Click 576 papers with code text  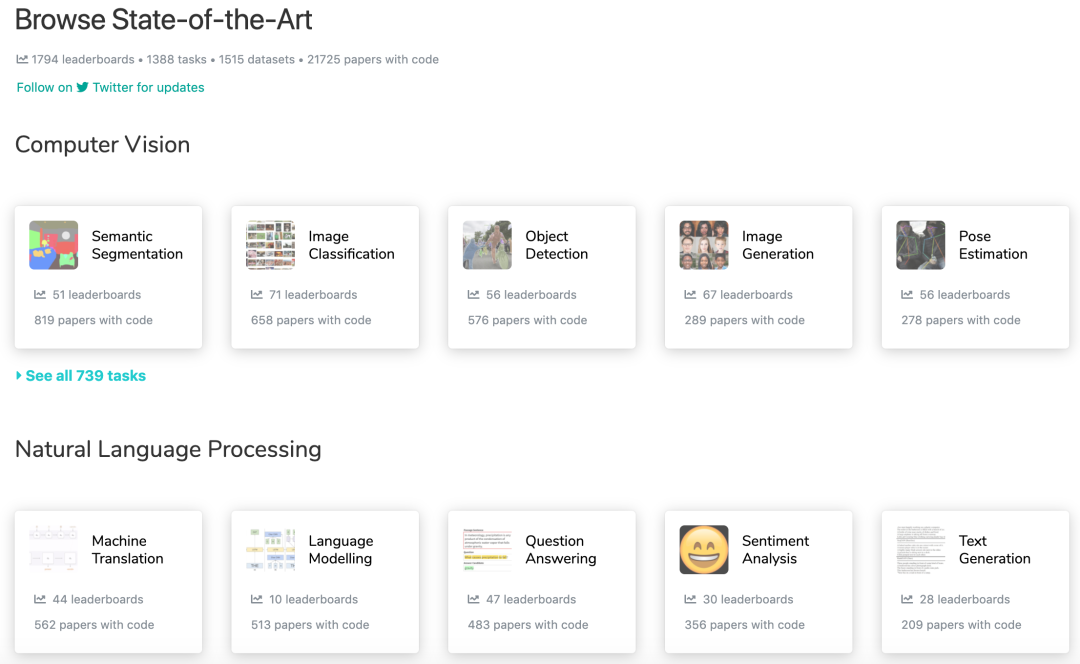(528, 320)
